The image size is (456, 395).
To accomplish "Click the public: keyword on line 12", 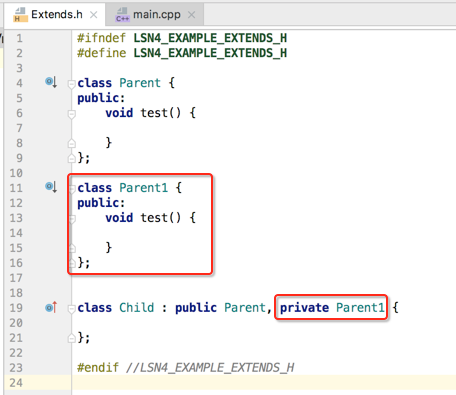I will click(x=101, y=203).
